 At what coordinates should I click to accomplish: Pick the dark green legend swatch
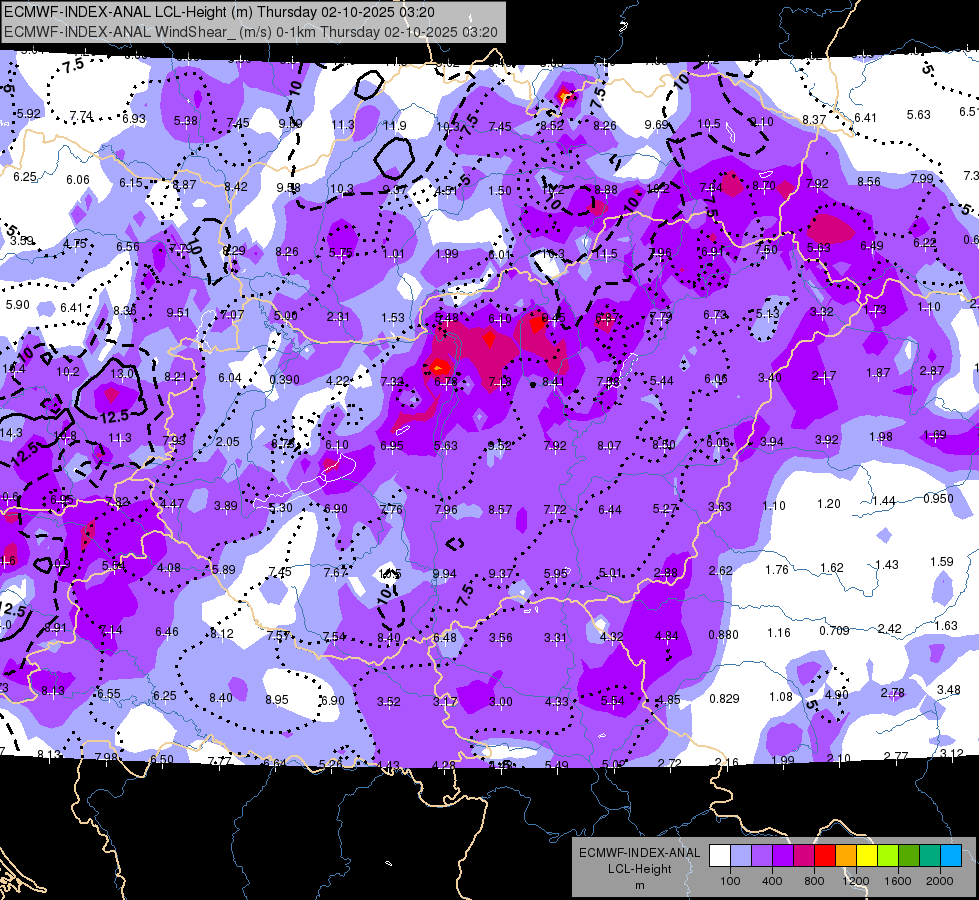click(x=909, y=856)
